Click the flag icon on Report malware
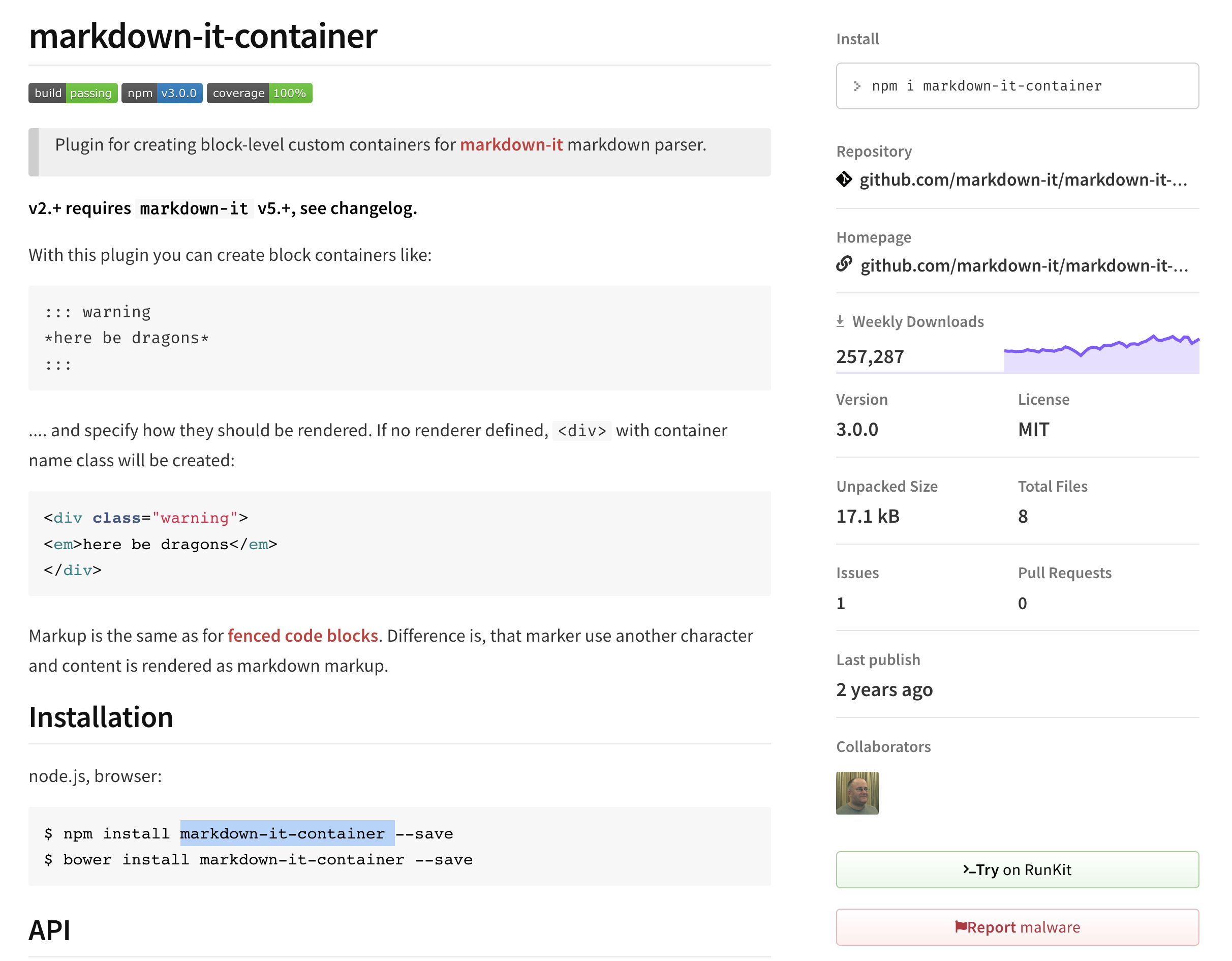 tap(961, 926)
